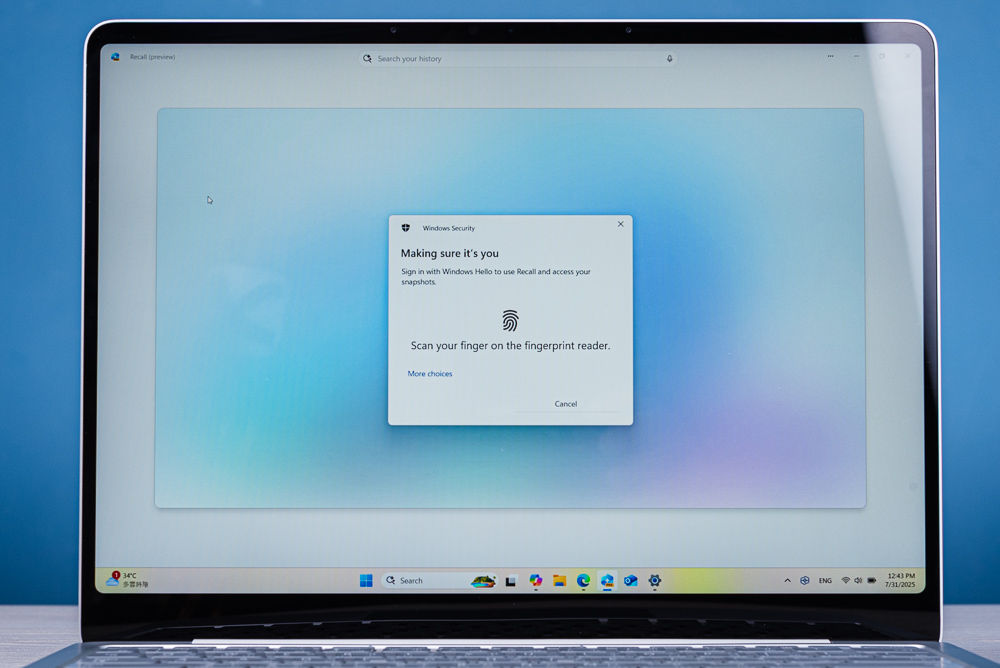Switch input language via ENG indicator

825,581
